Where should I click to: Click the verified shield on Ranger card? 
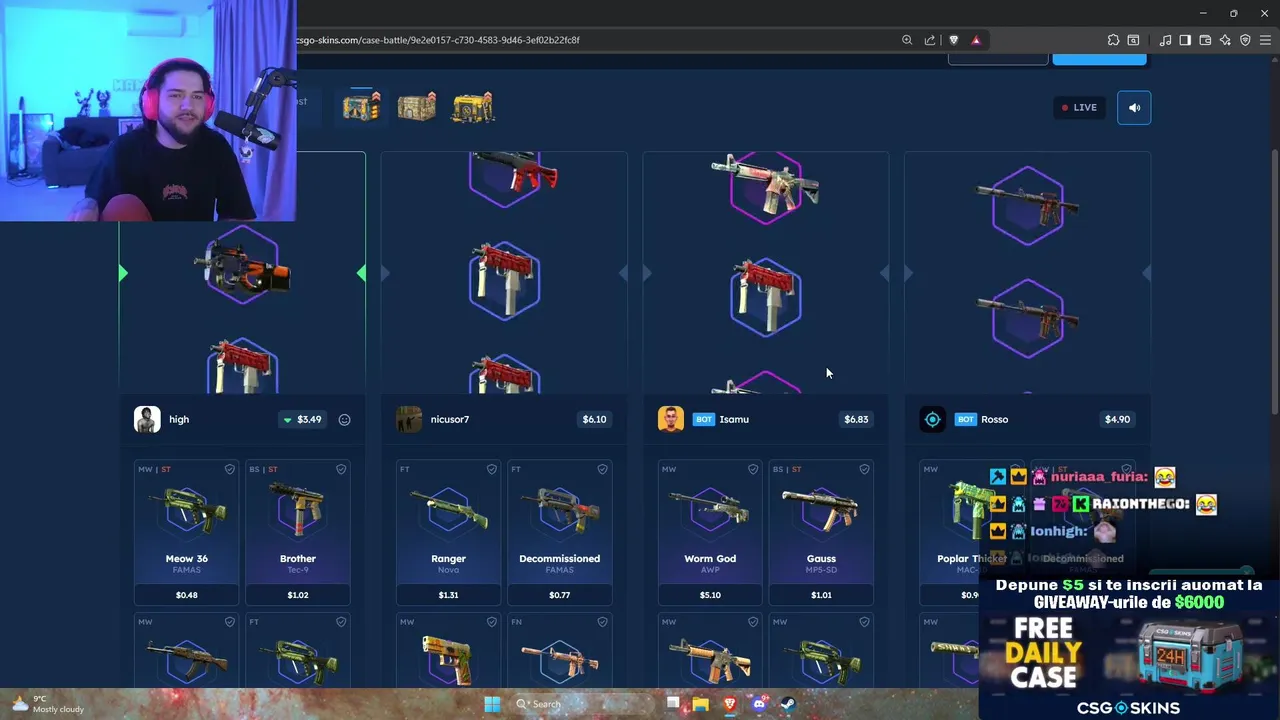pos(491,469)
